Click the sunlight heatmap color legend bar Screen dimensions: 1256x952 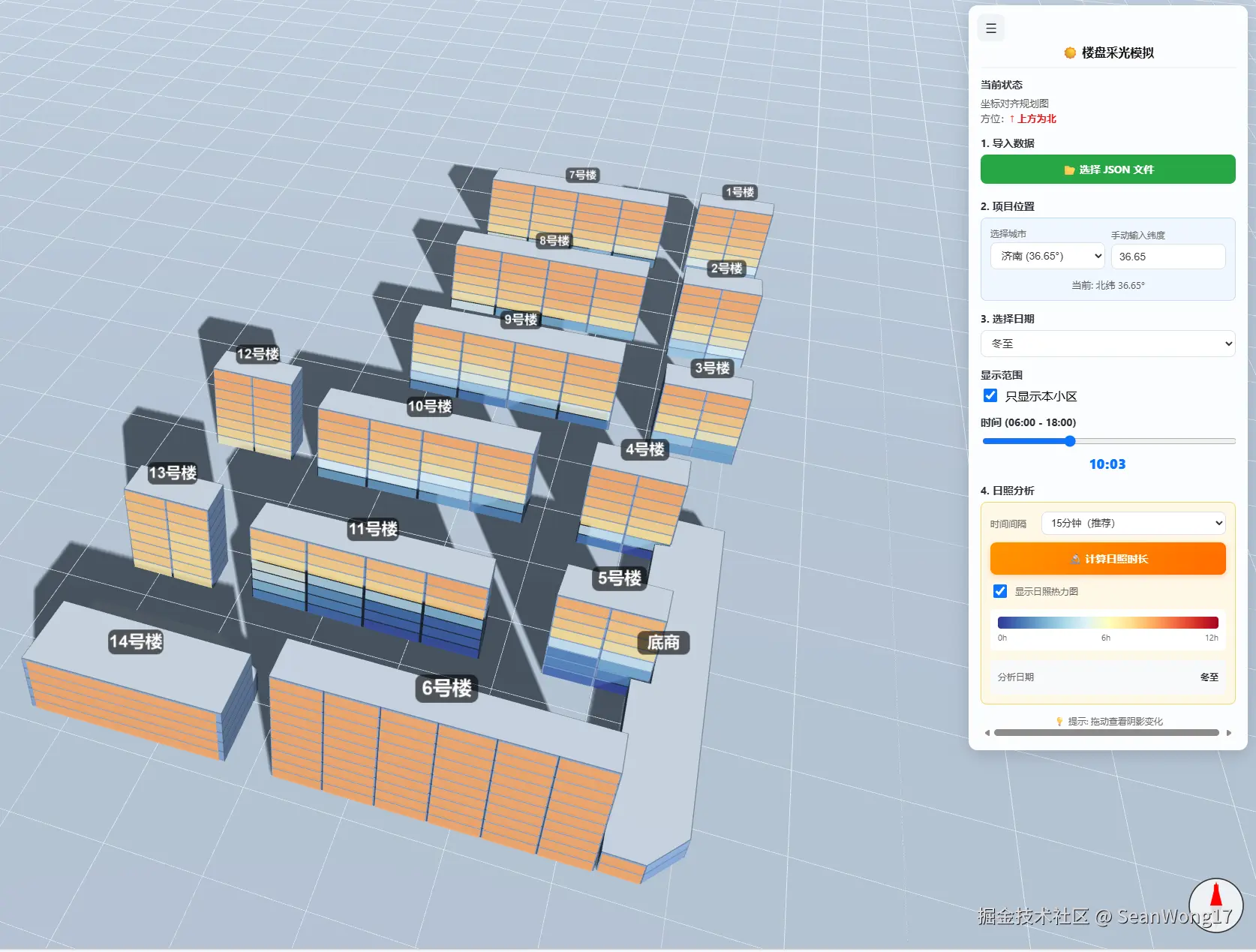(1107, 622)
